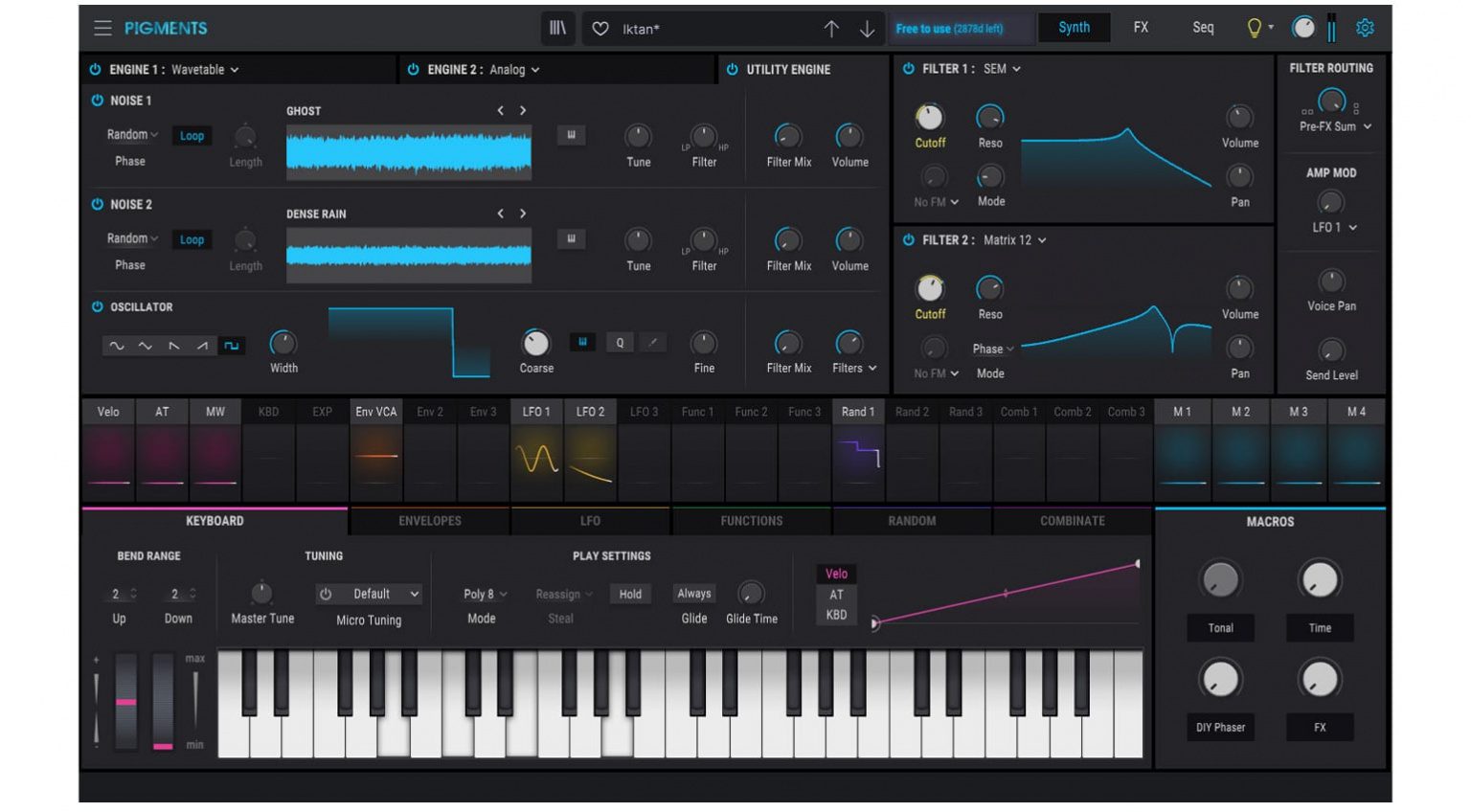1471x812 pixels.
Task: Select the sine waveform icon
Action: pos(117,346)
